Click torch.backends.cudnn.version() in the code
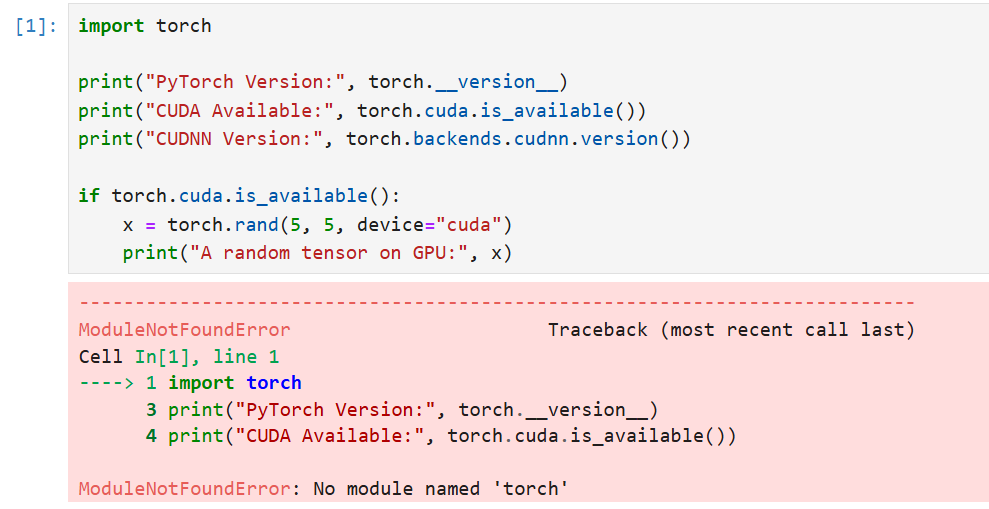 [518, 139]
